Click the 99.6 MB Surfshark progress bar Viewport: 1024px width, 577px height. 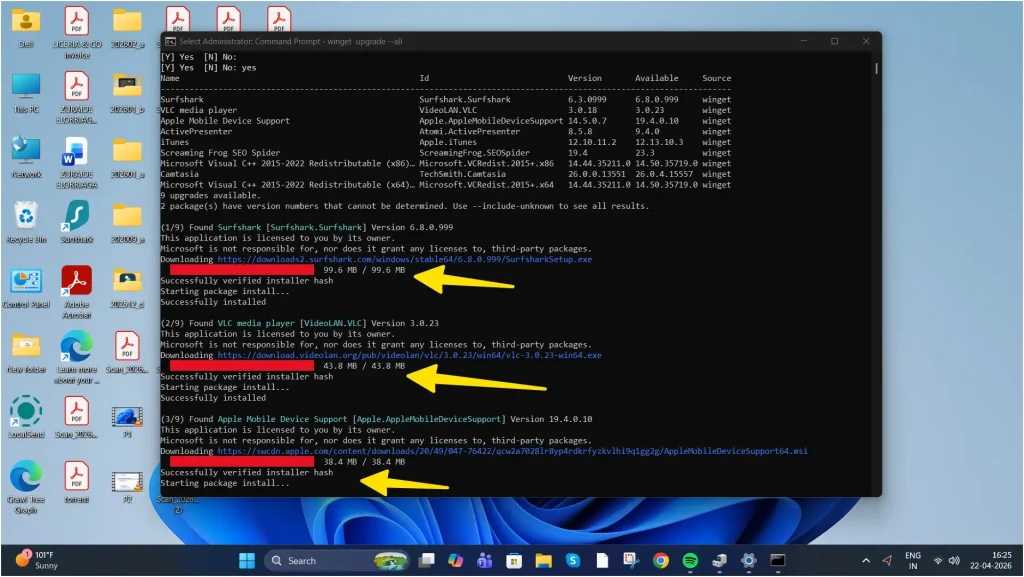click(242, 270)
